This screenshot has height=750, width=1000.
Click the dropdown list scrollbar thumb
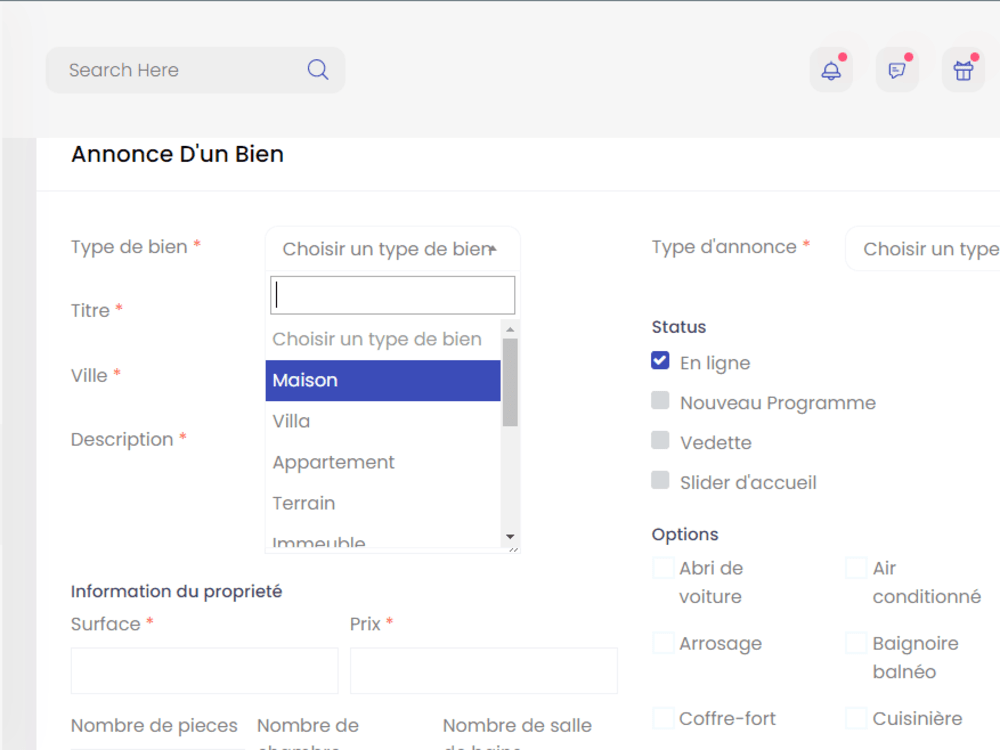click(x=510, y=382)
